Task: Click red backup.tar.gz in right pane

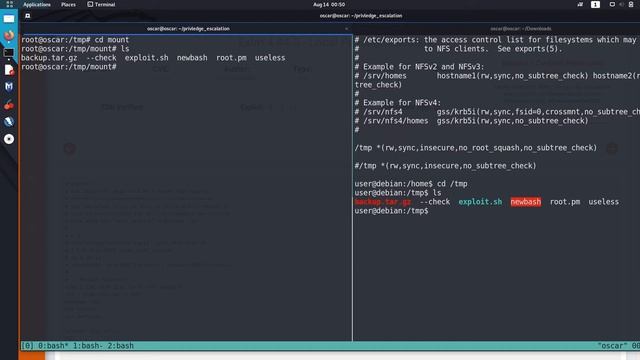Action: click(x=383, y=202)
